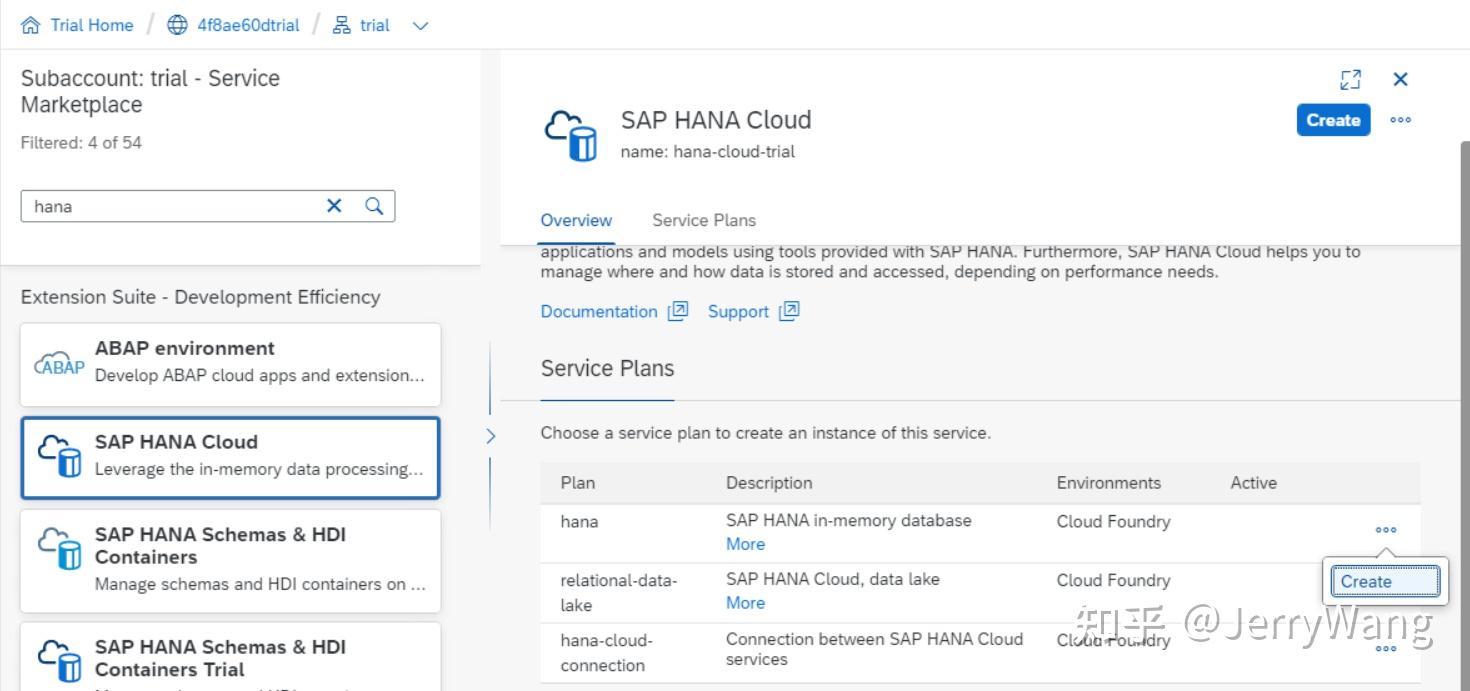
Task: Select the Overview tab
Action: tap(576, 220)
